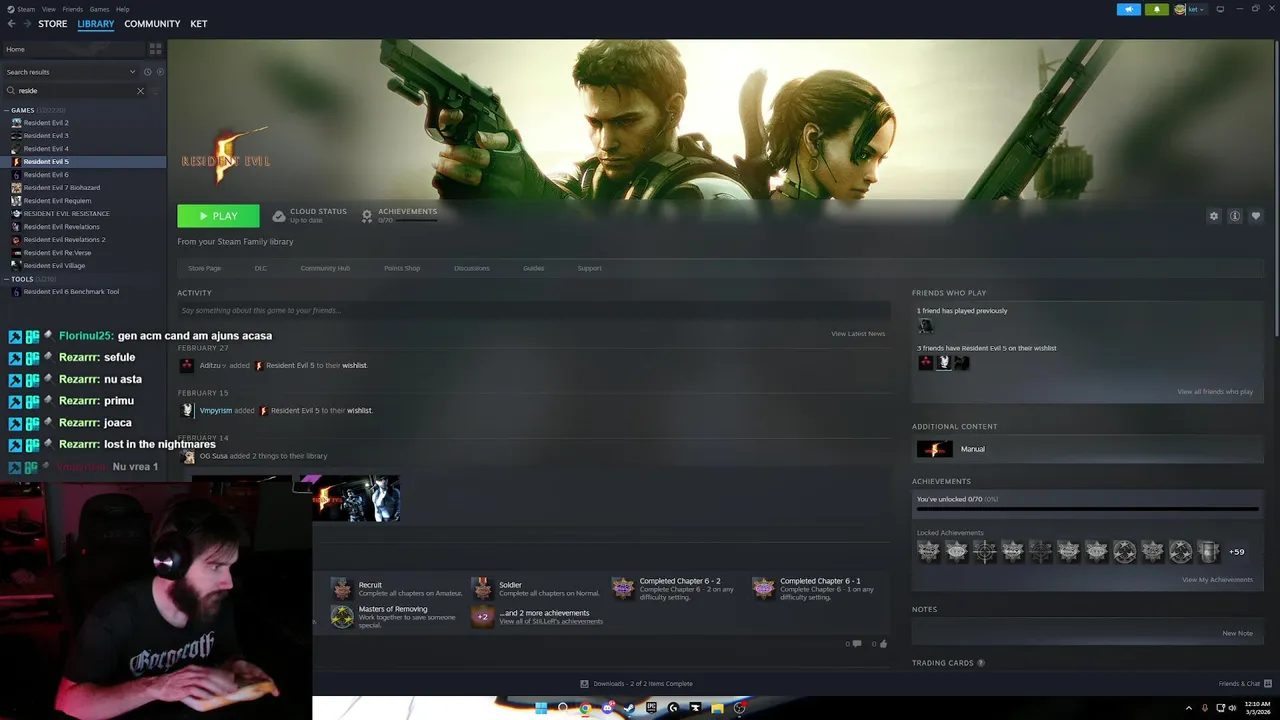Click the thumbs up on activity post
Screen dimensions: 1280x720
[882, 644]
